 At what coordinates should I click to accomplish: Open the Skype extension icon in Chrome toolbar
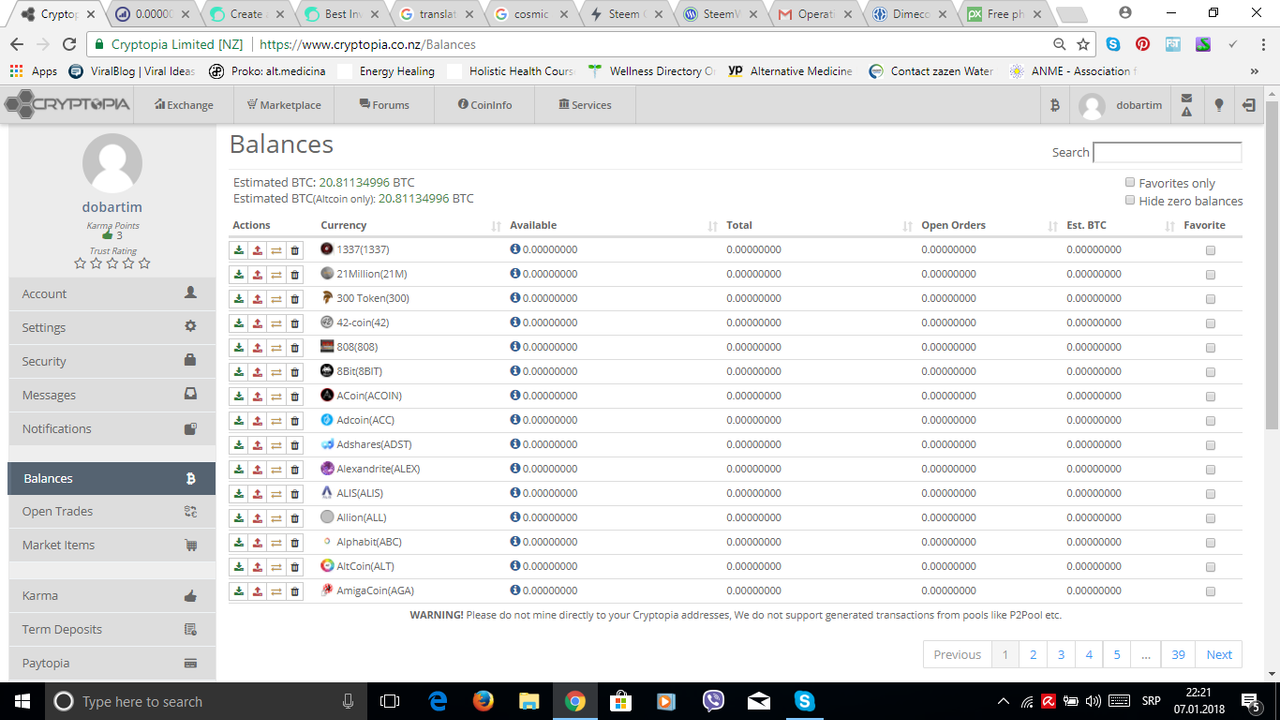click(x=1113, y=44)
